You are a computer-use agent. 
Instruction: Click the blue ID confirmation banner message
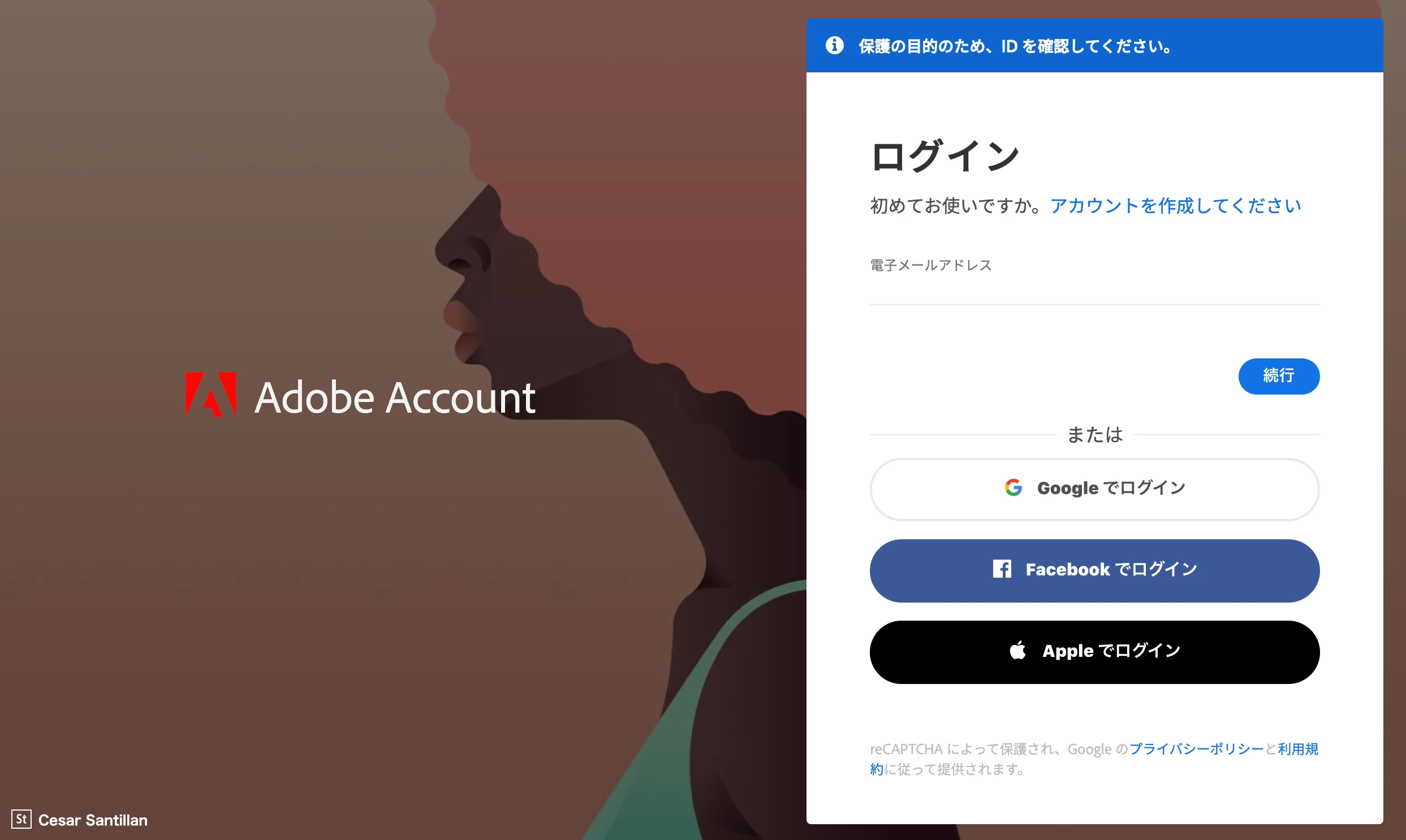tap(1016, 46)
